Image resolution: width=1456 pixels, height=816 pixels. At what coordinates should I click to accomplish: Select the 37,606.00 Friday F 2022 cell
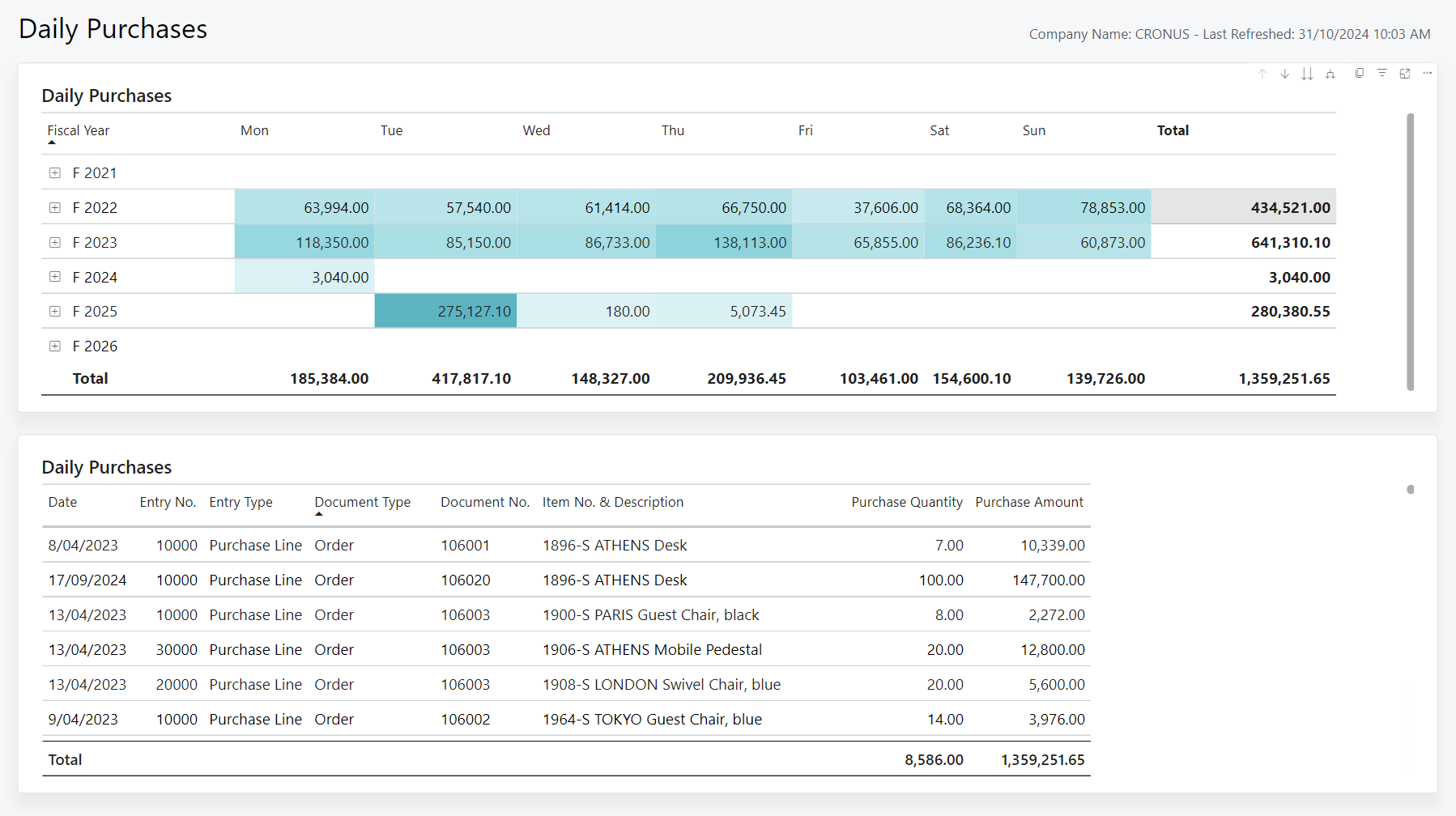(858, 207)
